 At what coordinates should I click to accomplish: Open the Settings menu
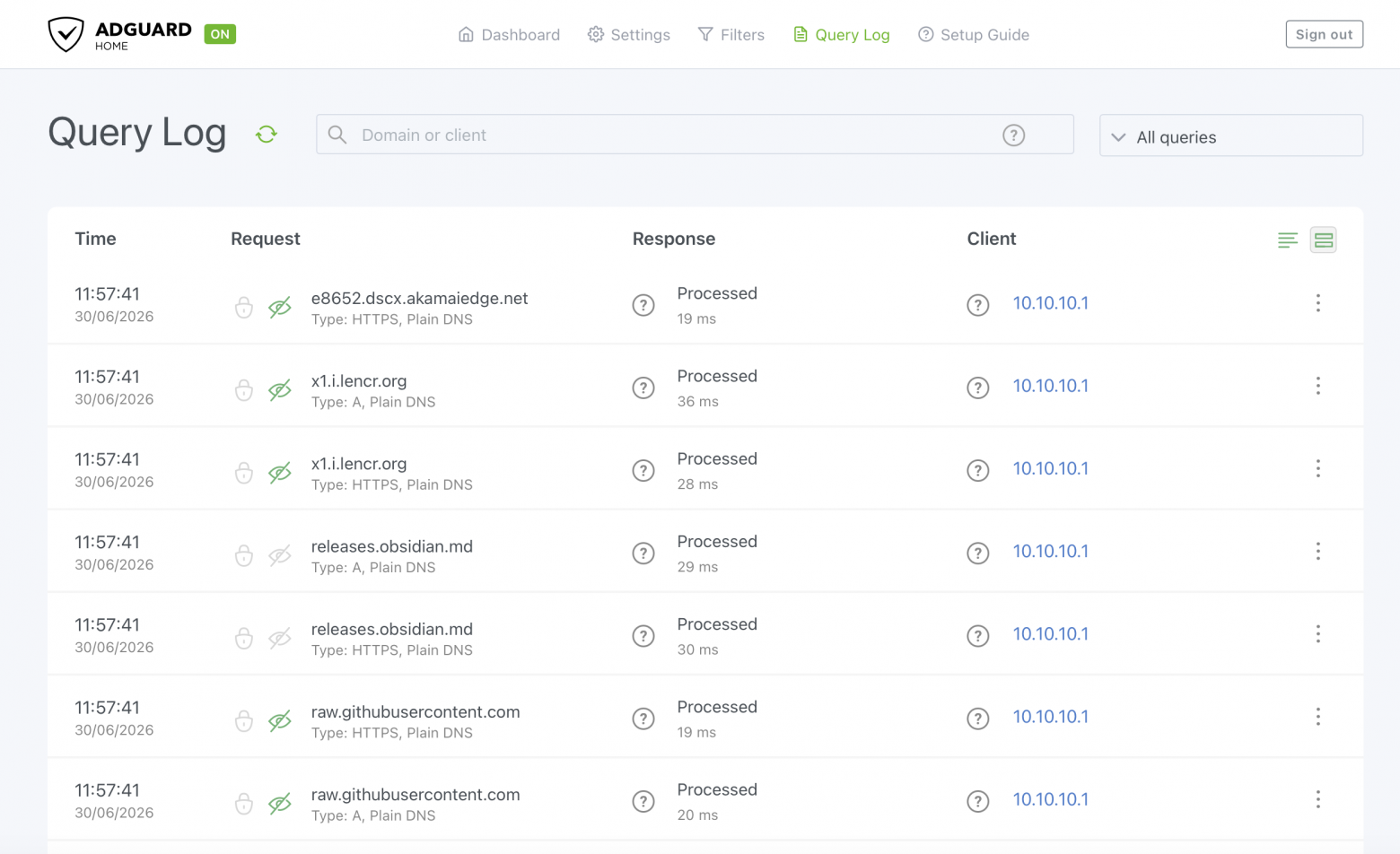[x=629, y=35]
